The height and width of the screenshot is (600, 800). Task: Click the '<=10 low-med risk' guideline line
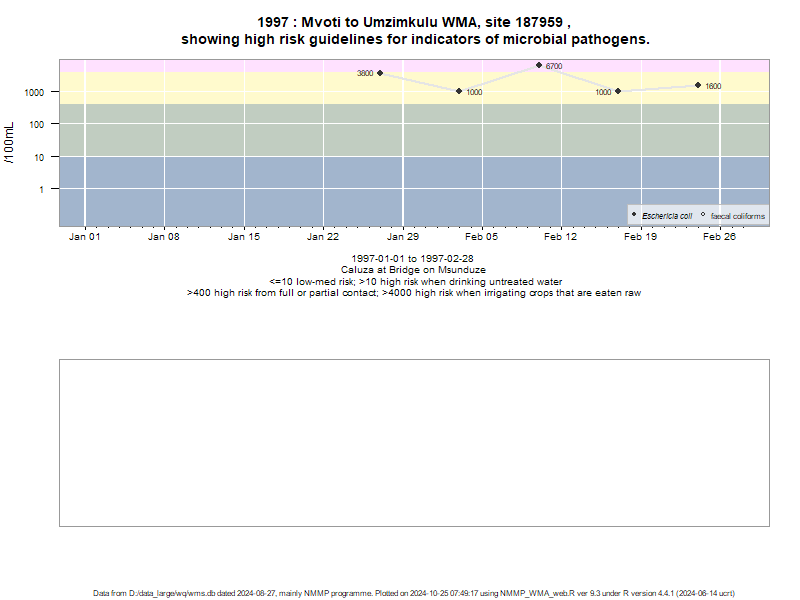(x=415, y=282)
